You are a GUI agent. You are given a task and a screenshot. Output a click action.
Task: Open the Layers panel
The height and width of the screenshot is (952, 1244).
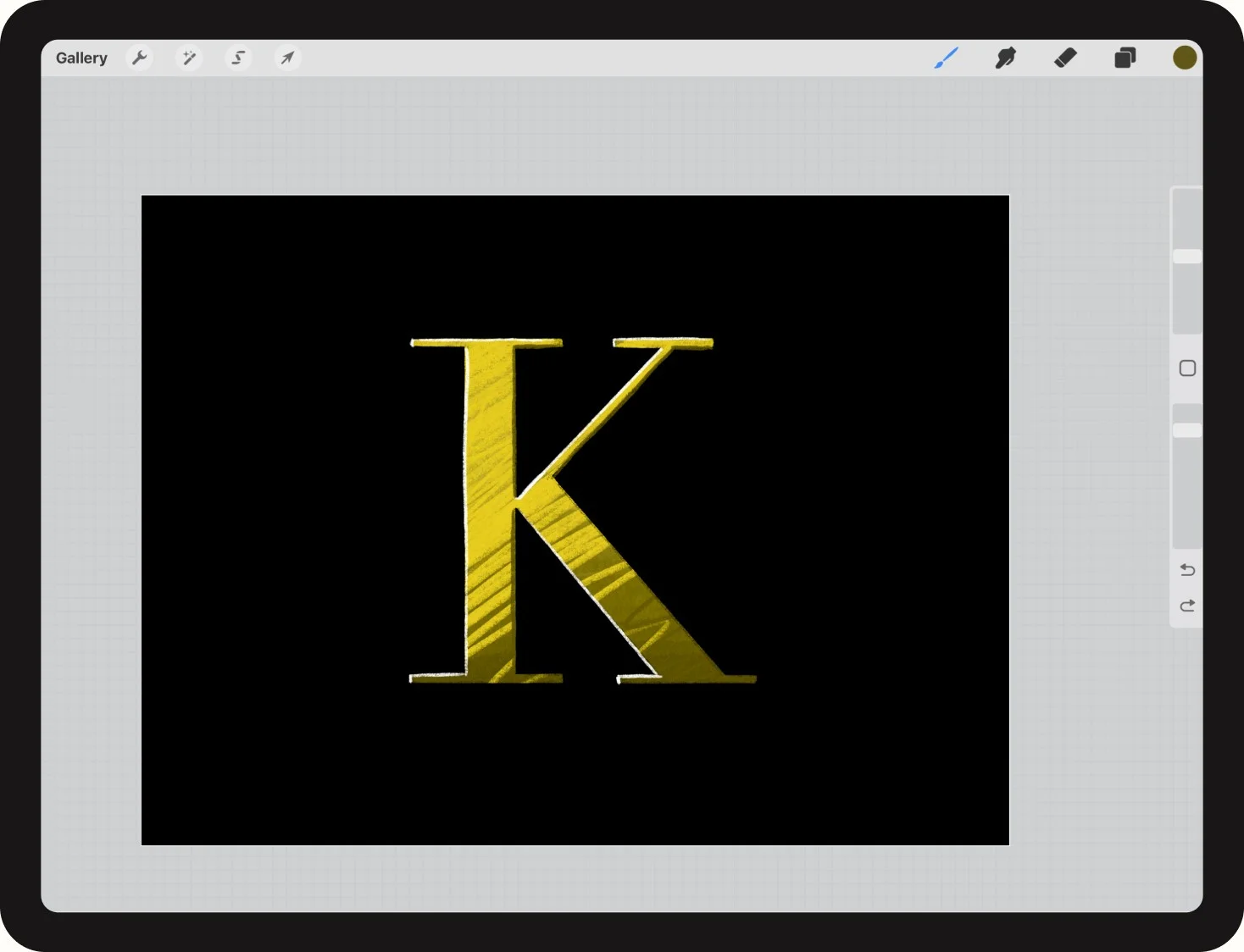click(x=1125, y=58)
